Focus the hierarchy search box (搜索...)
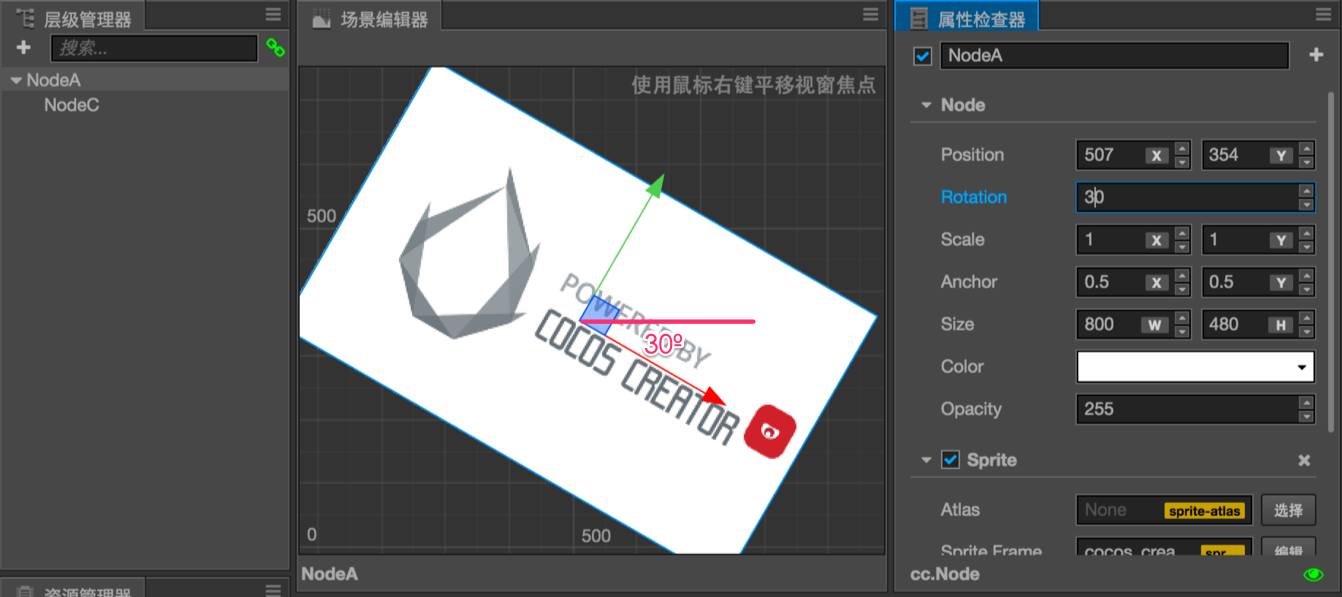This screenshot has height=597, width=1342. click(154, 47)
